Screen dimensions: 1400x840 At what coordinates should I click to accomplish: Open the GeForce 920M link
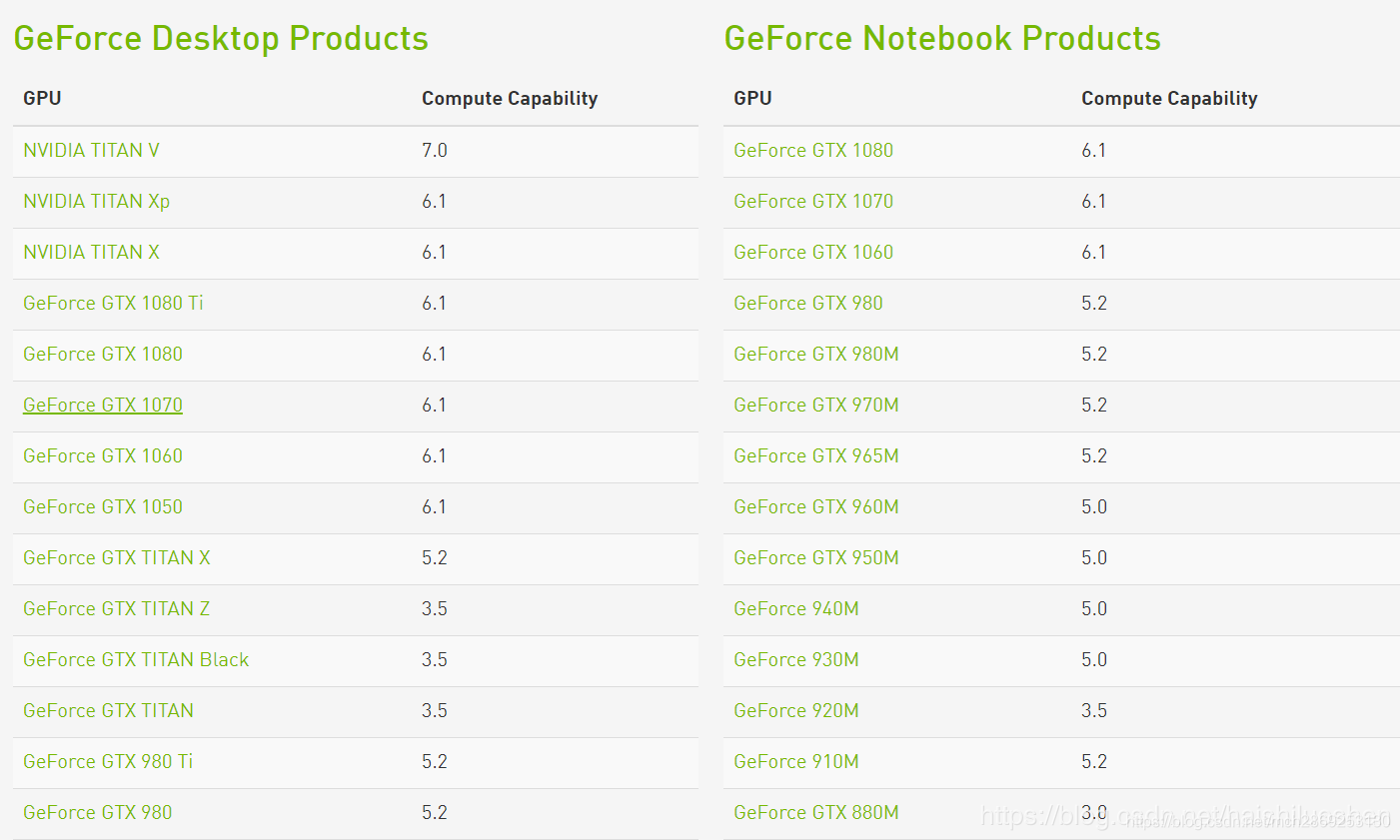click(x=796, y=711)
